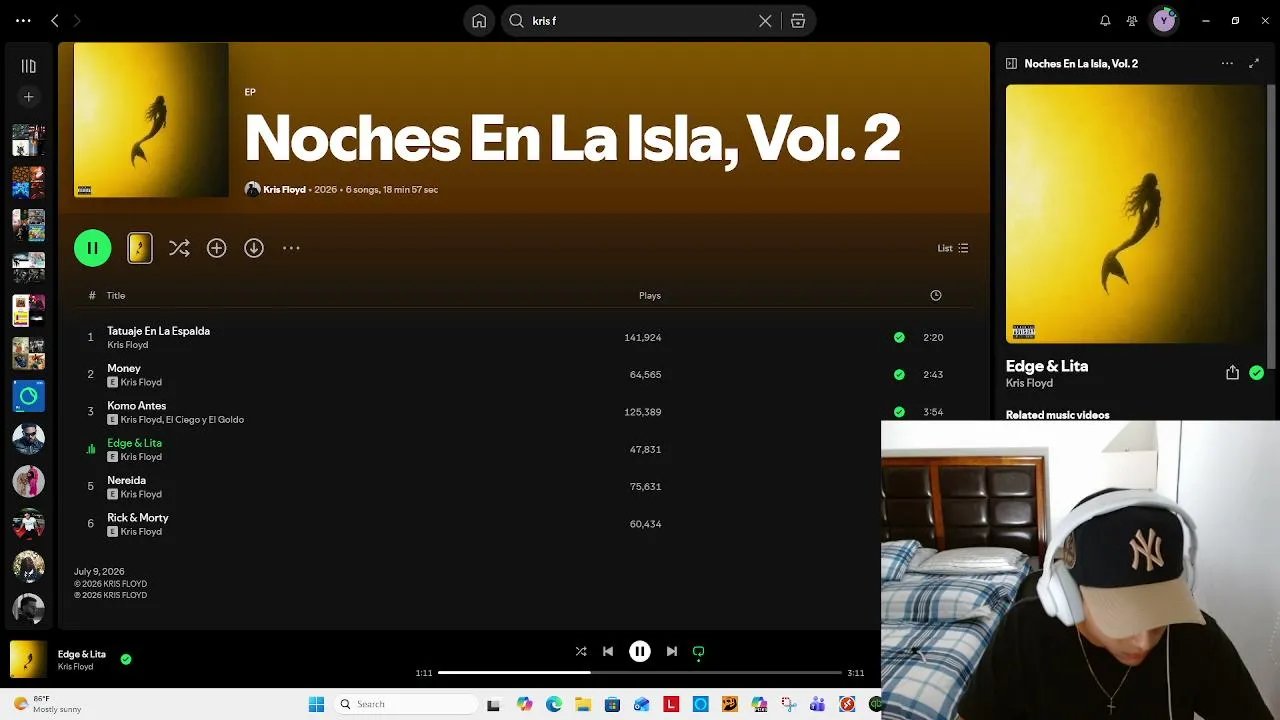Sort by the Plays column header
This screenshot has width=1280, height=720.
[650, 295]
